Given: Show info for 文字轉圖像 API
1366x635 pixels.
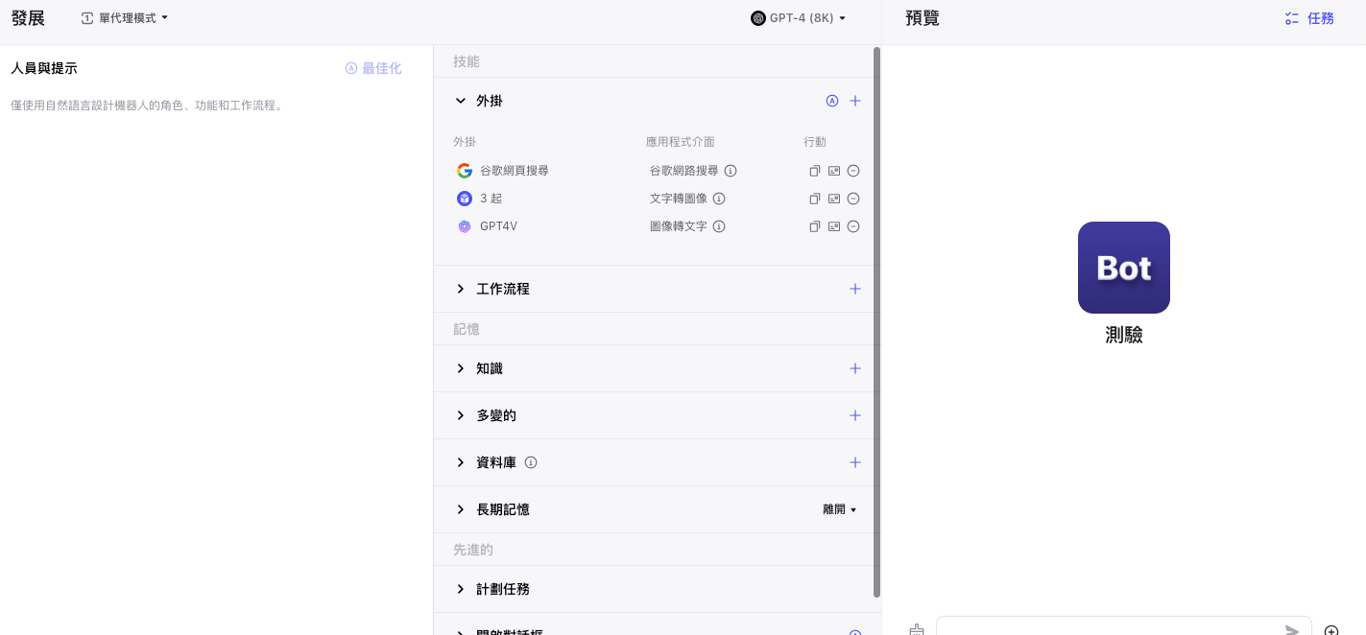Looking at the screenshot, I should click(719, 199).
